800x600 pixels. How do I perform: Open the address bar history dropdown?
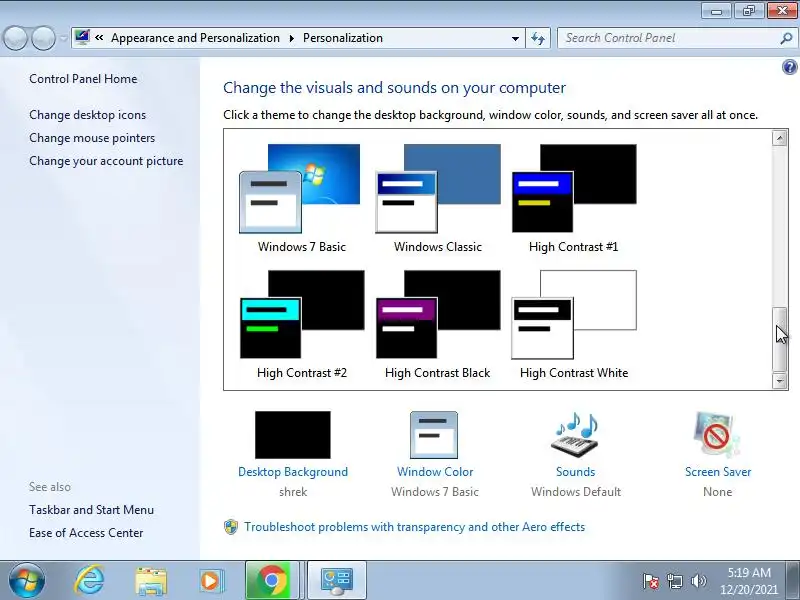[515, 38]
